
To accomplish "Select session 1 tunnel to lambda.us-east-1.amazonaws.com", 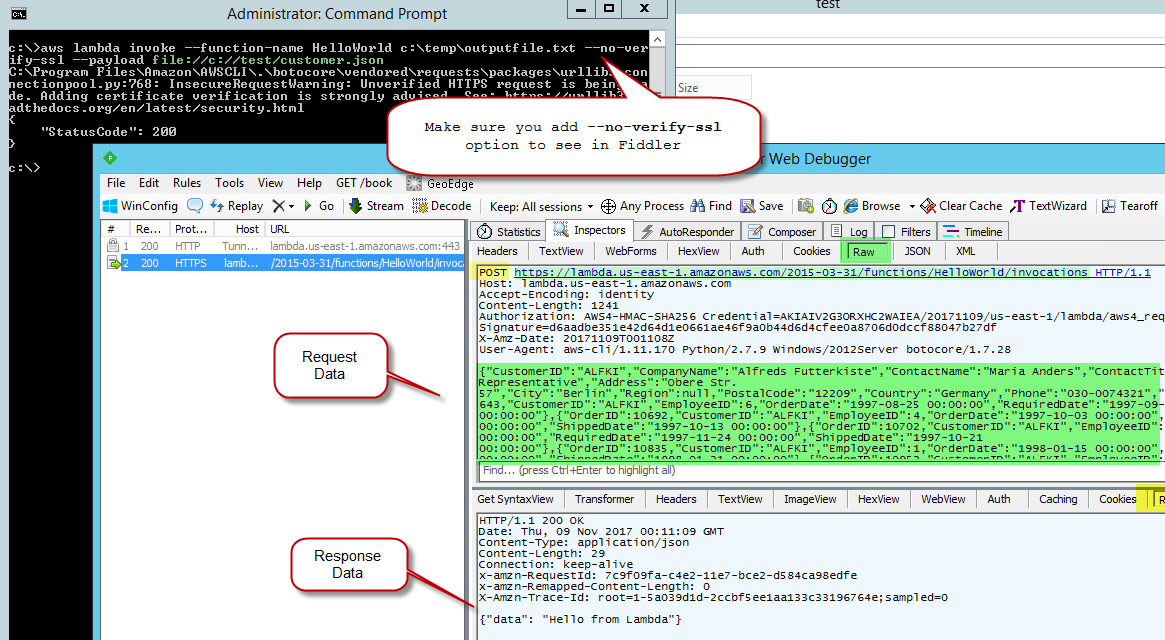I will (x=283, y=246).
